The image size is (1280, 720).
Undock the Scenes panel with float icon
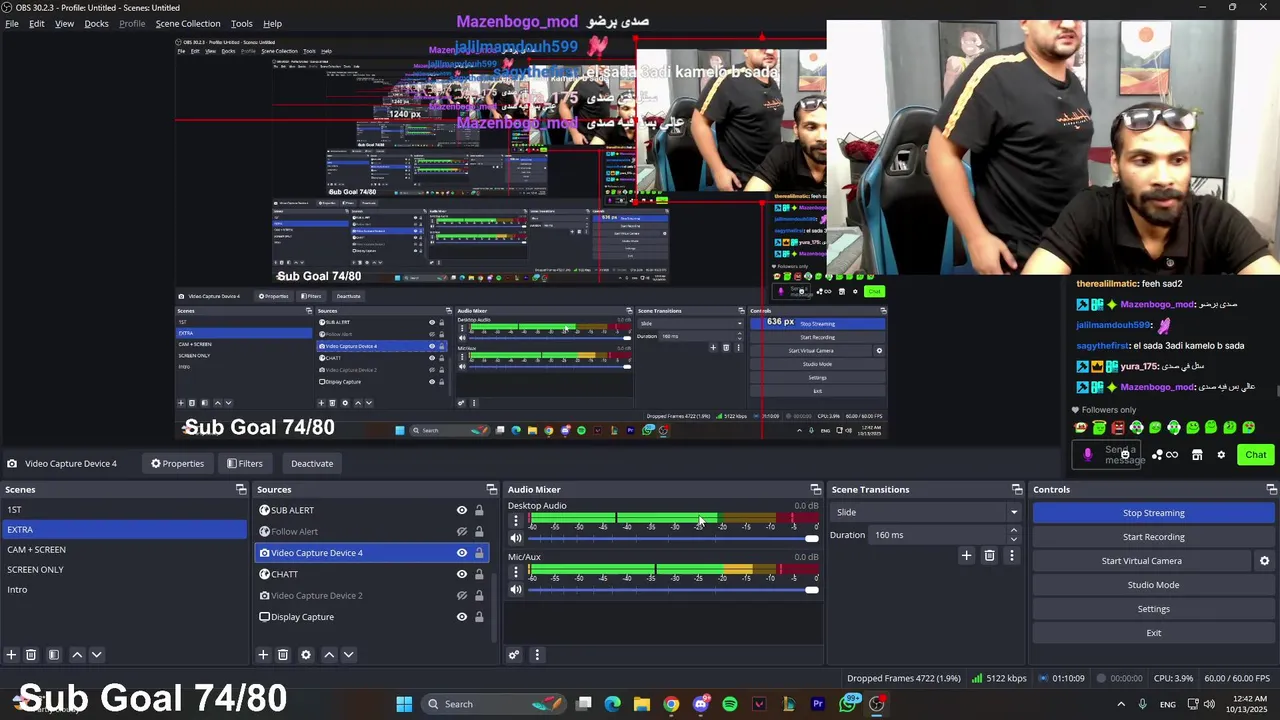[241, 489]
